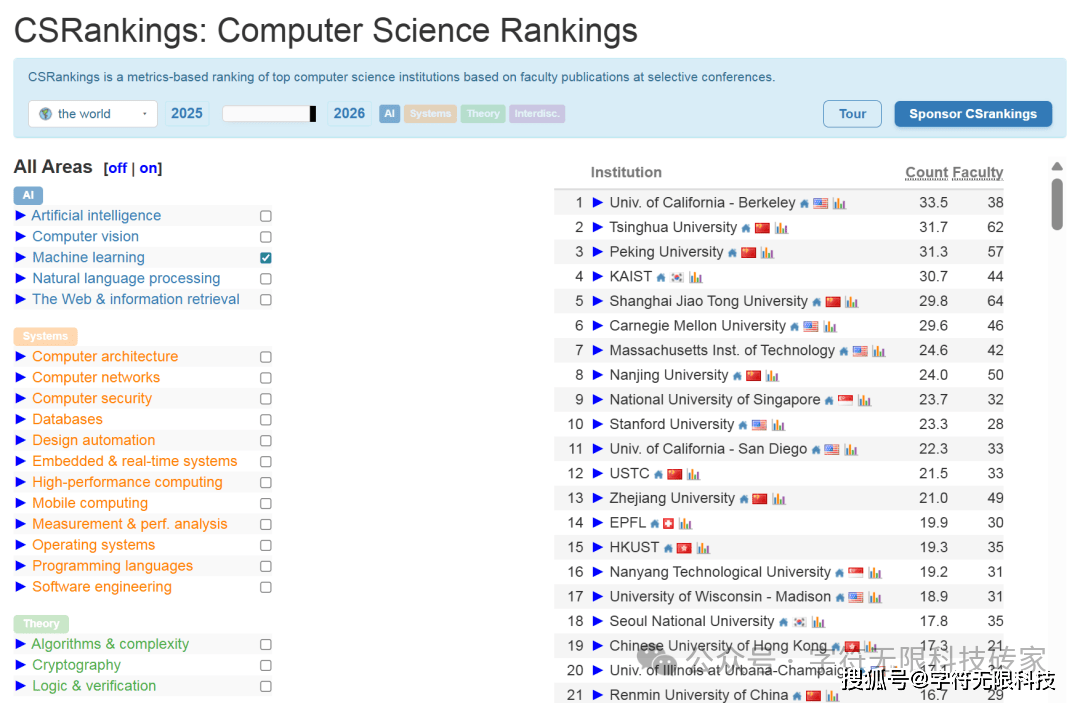Click the year range slider between 2025 and 2026
The height and width of the screenshot is (703, 1080).
click(269, 114)
